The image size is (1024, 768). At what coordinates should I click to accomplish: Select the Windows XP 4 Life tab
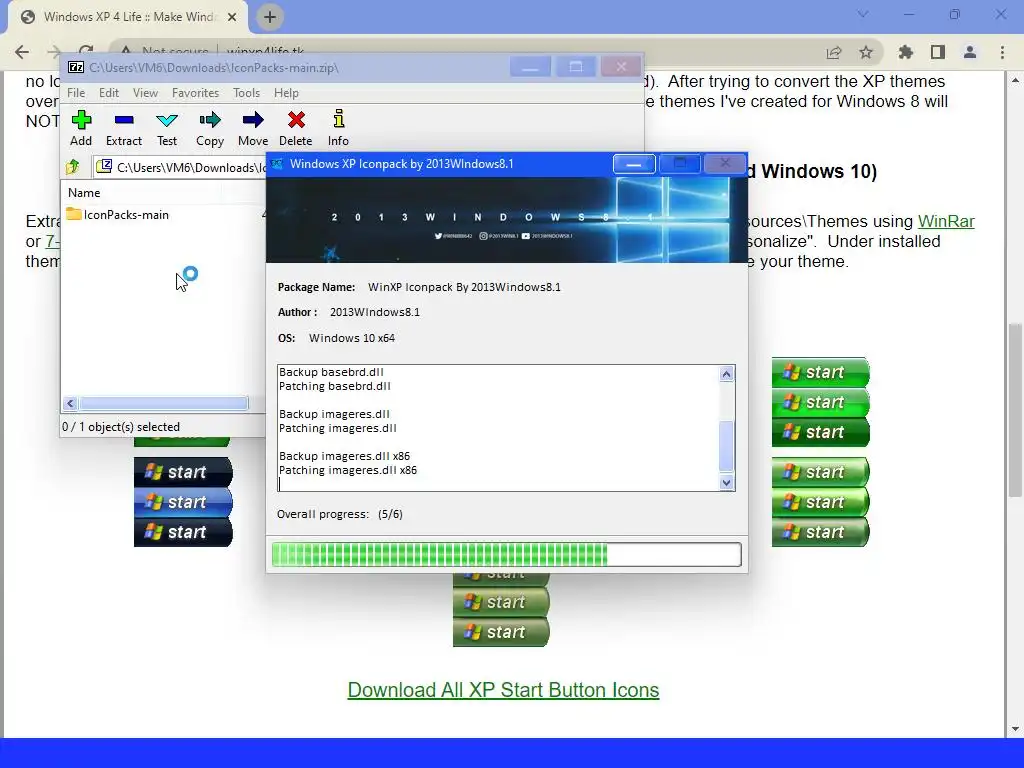[x=129, y=17]
